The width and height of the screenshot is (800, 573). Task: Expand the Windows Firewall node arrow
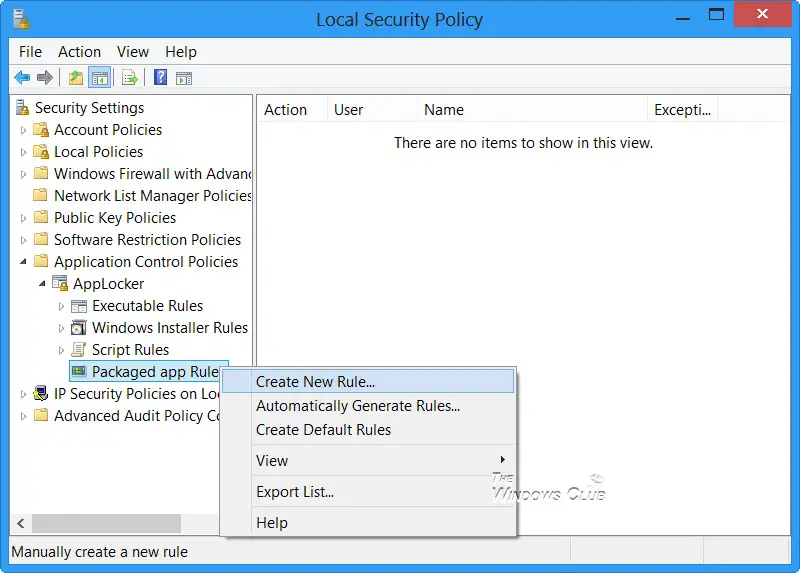point(23,174)
